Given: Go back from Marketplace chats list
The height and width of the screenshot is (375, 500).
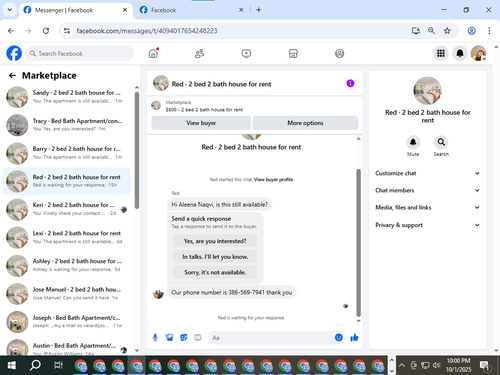Looking at the screenshot, I should point(12,76).
